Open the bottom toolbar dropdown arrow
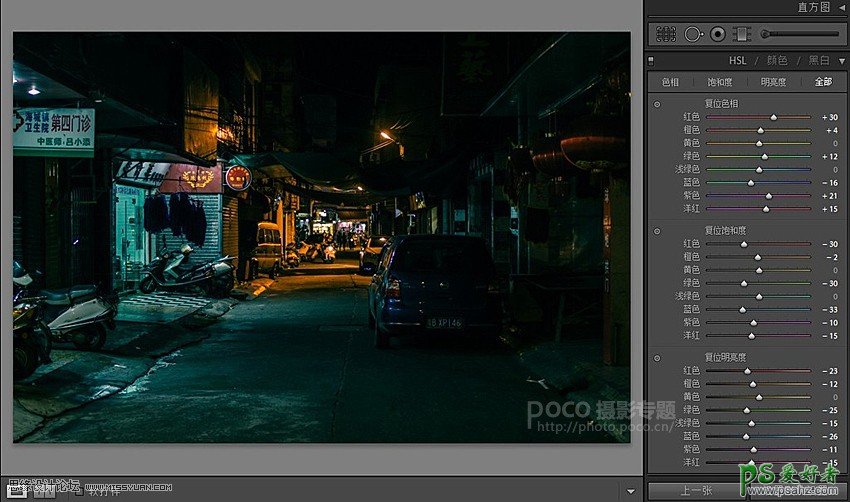 point(629,491)
